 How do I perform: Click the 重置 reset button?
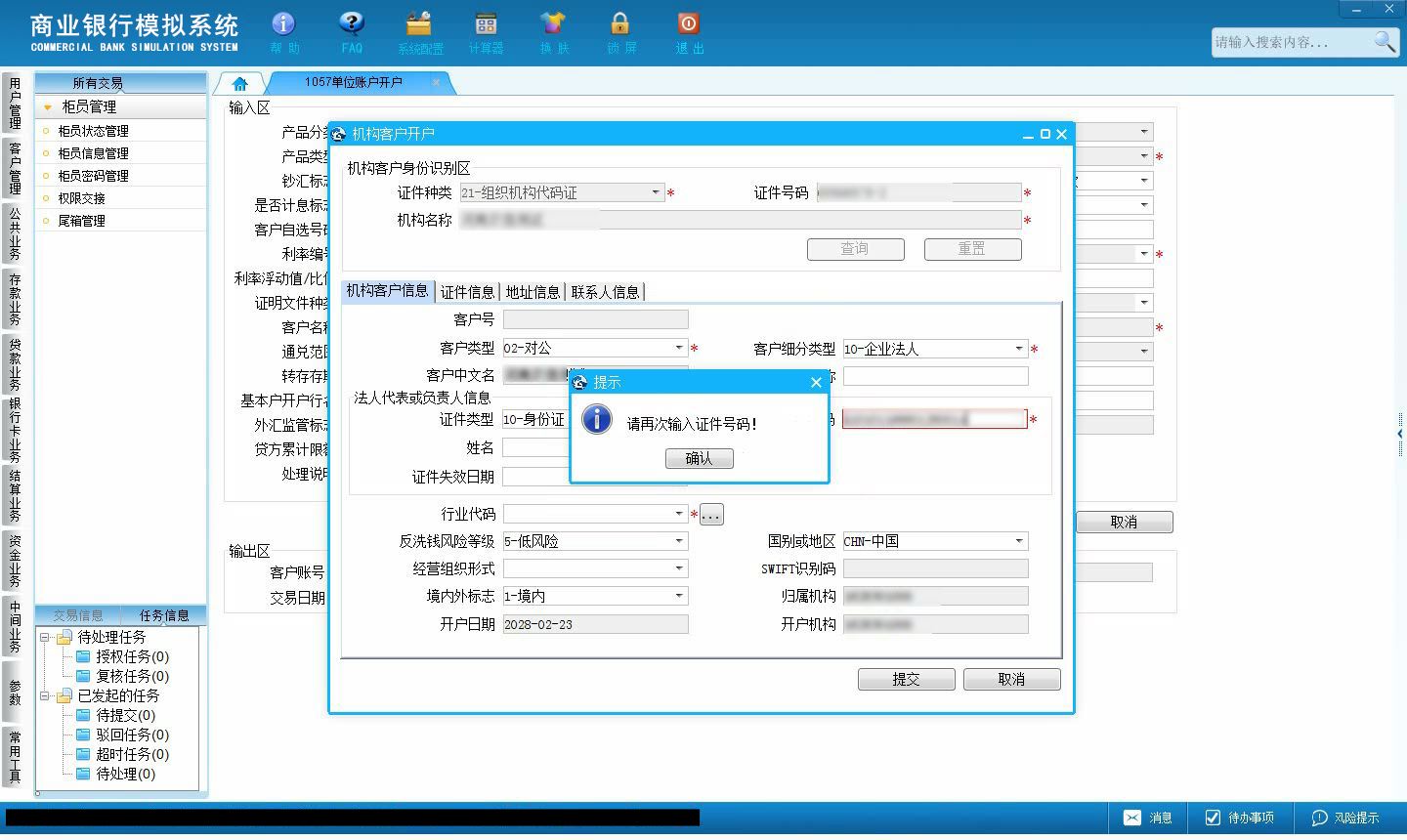(x=973, y=249)
